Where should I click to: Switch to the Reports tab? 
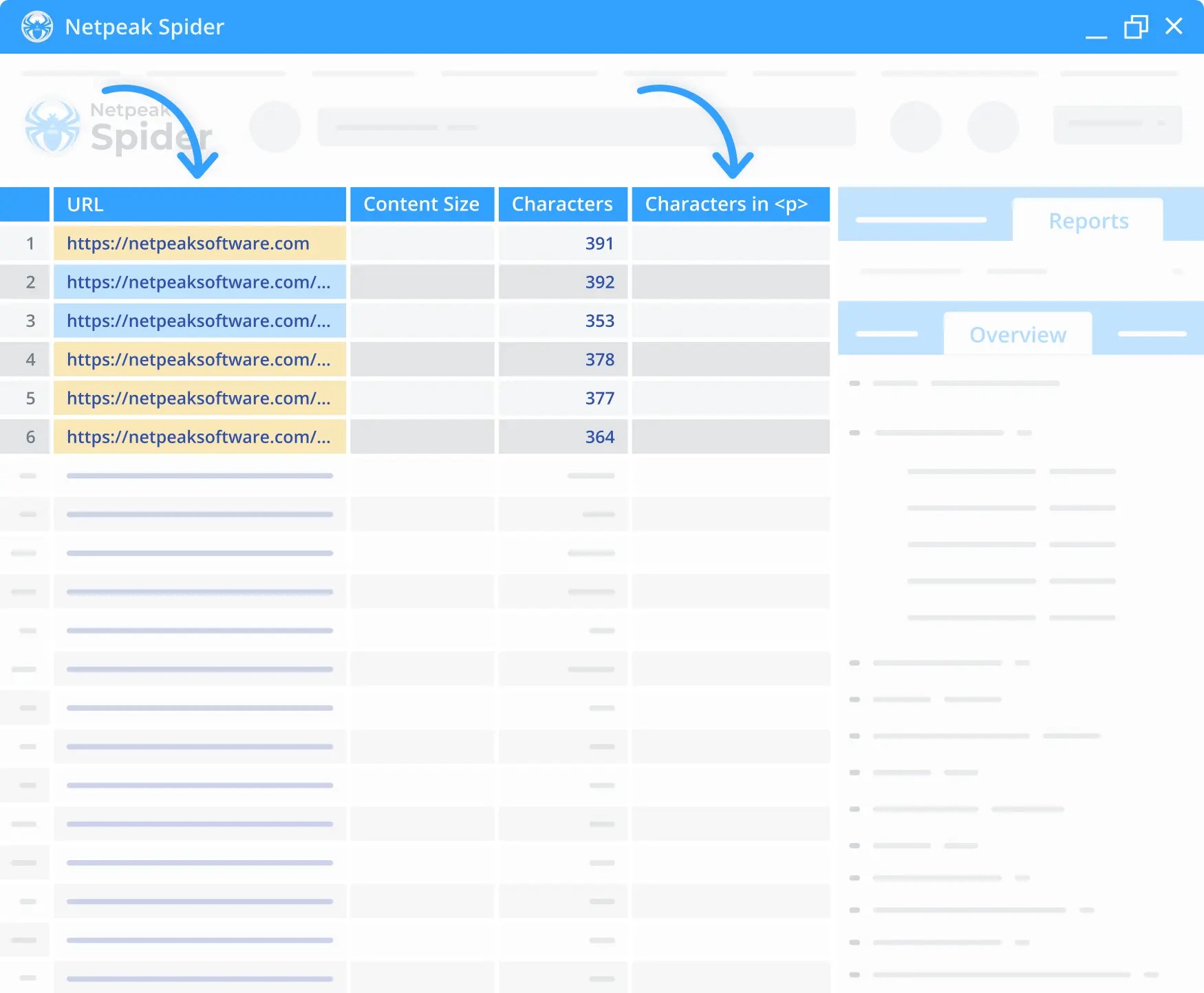coord(1088,220)
